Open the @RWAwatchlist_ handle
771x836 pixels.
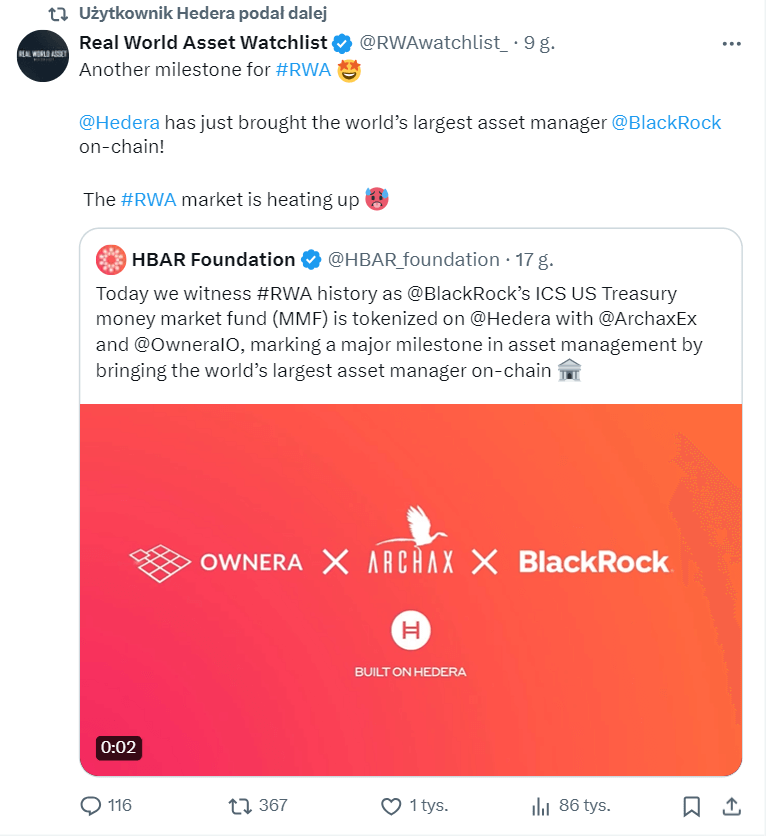click(x=433, y=43)
